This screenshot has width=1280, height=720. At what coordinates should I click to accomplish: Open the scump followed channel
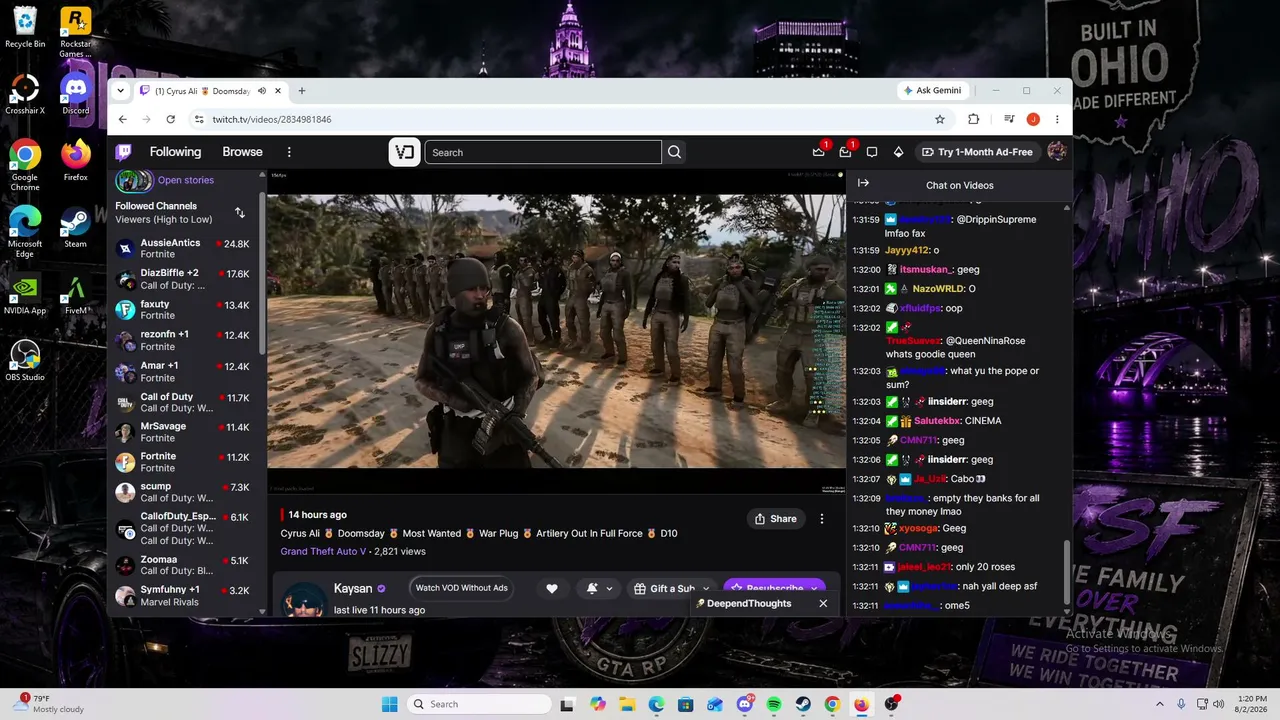coord(185,492)
